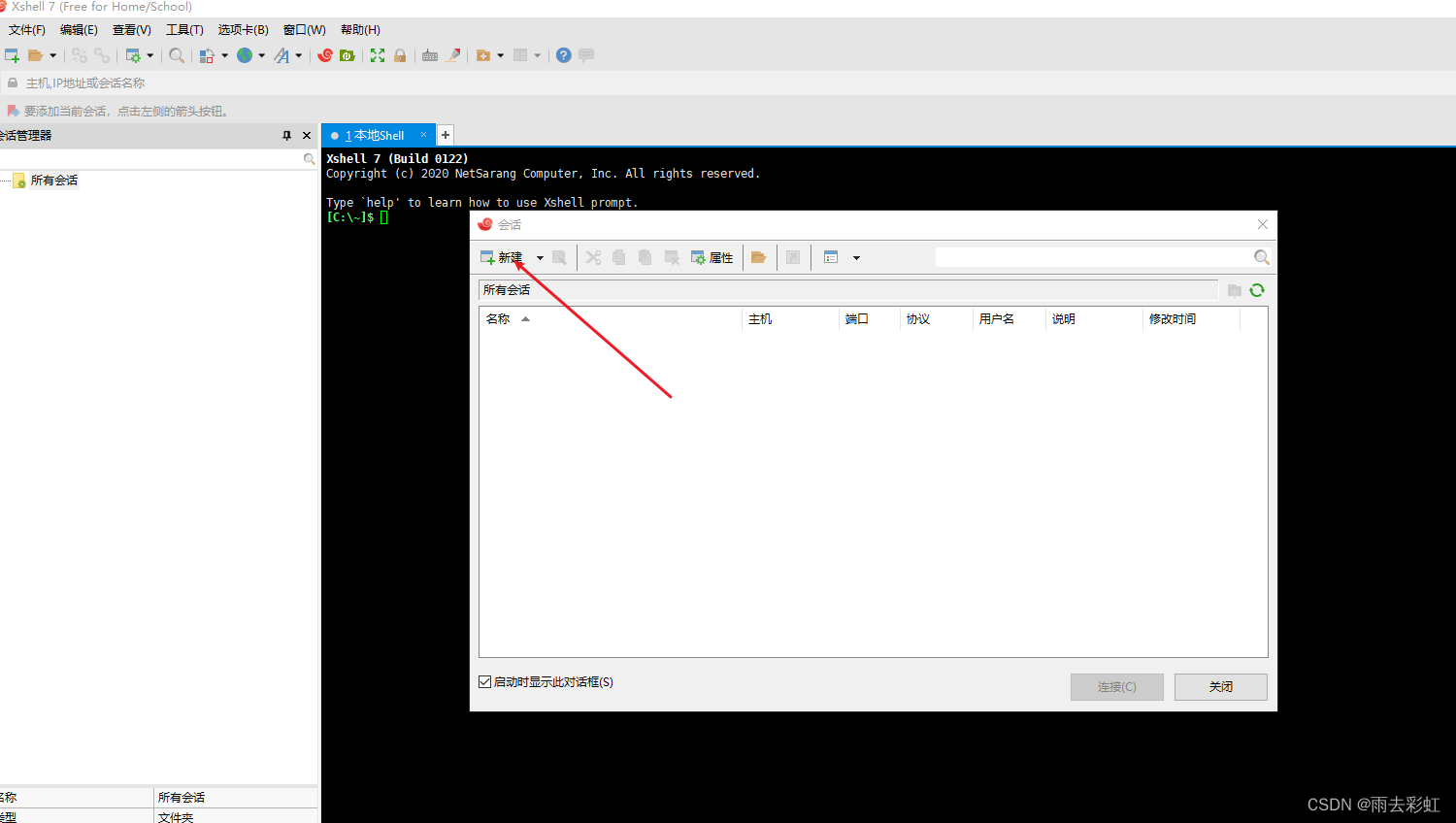
Task: Open session properties gear icon in main toolbar
Action: click(133, 55)
